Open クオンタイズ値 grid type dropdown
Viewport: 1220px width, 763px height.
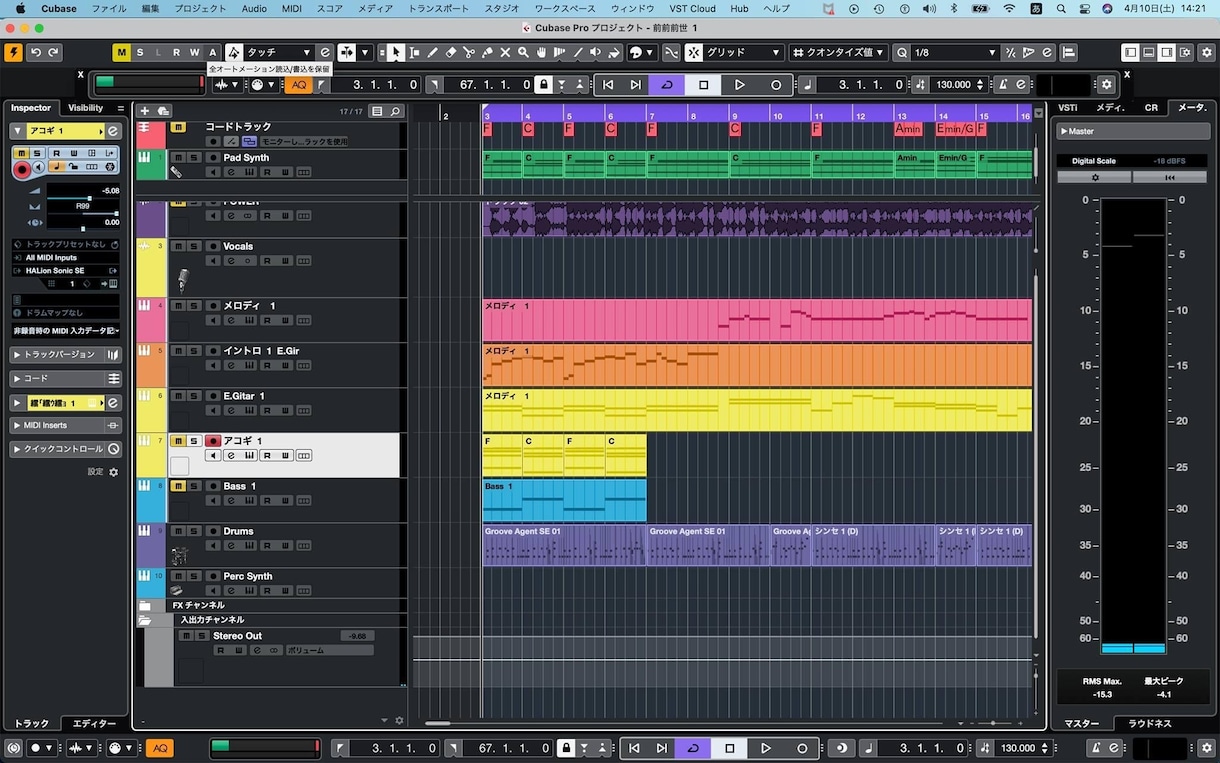coord(838,52)
